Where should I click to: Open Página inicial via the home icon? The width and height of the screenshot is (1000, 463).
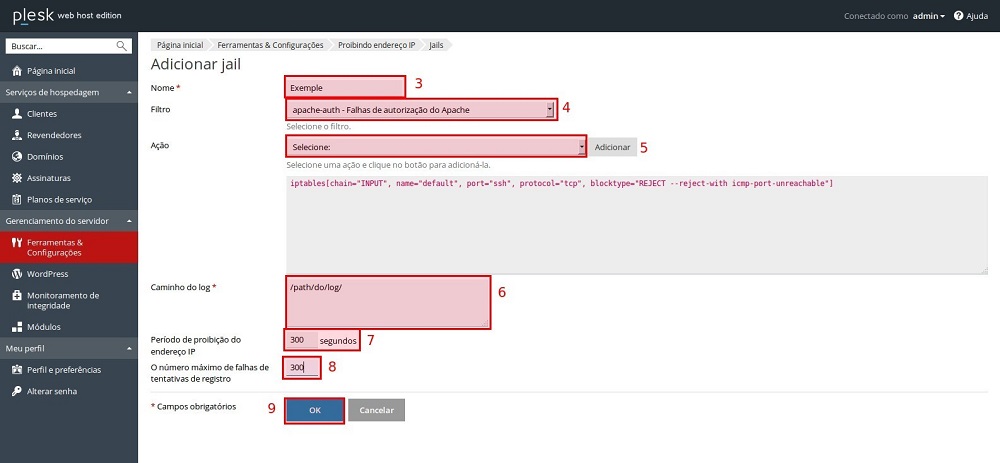16,71
